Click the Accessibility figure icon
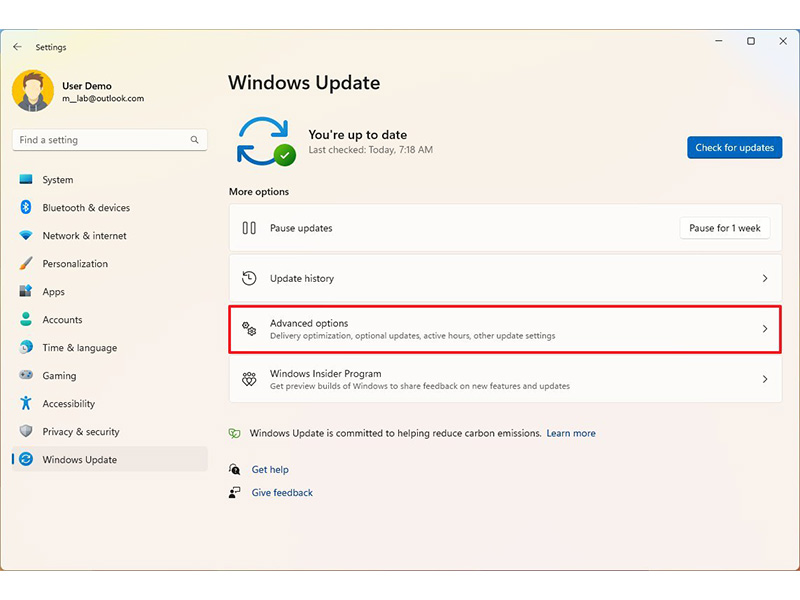 click(26, 403)
